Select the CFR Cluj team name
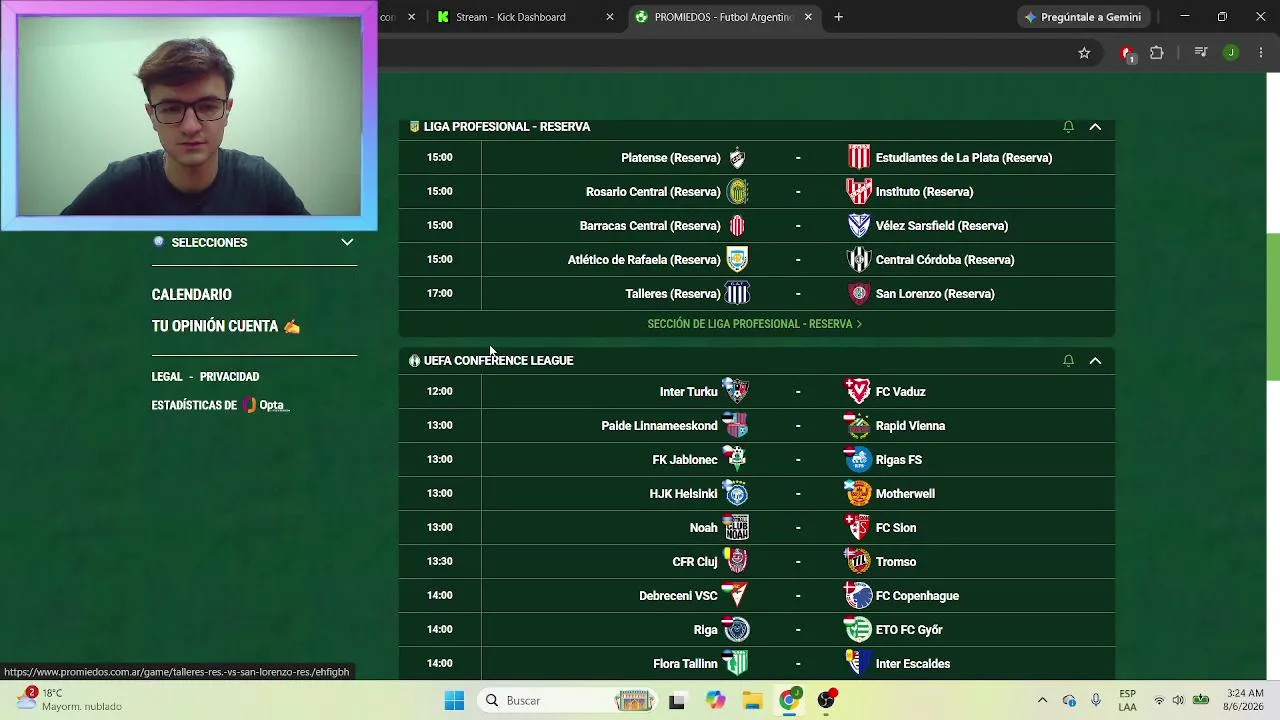The height and width of the screenshot is (720, 1280). tap(695, 562)
